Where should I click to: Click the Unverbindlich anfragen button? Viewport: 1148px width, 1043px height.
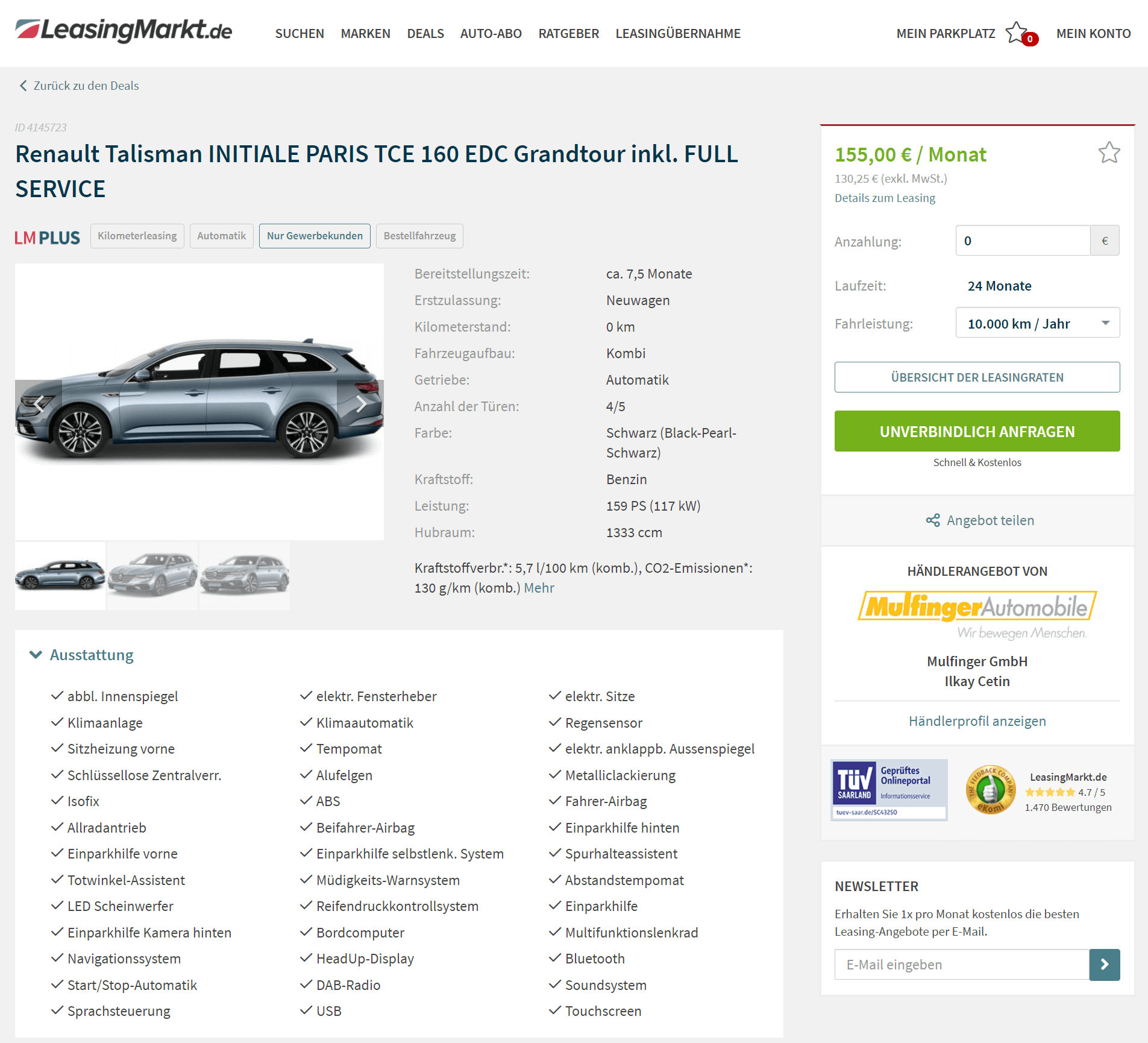pos(977,431)
